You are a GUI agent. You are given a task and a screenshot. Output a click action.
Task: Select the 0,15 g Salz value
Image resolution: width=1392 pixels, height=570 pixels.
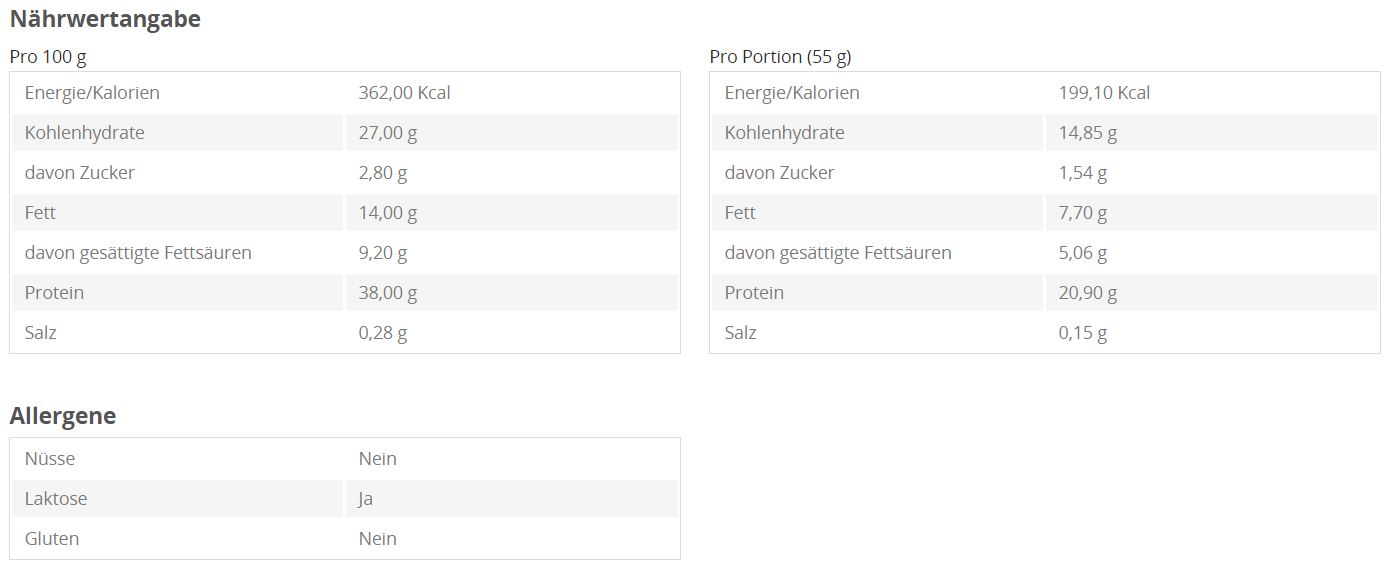point(1083,333)
